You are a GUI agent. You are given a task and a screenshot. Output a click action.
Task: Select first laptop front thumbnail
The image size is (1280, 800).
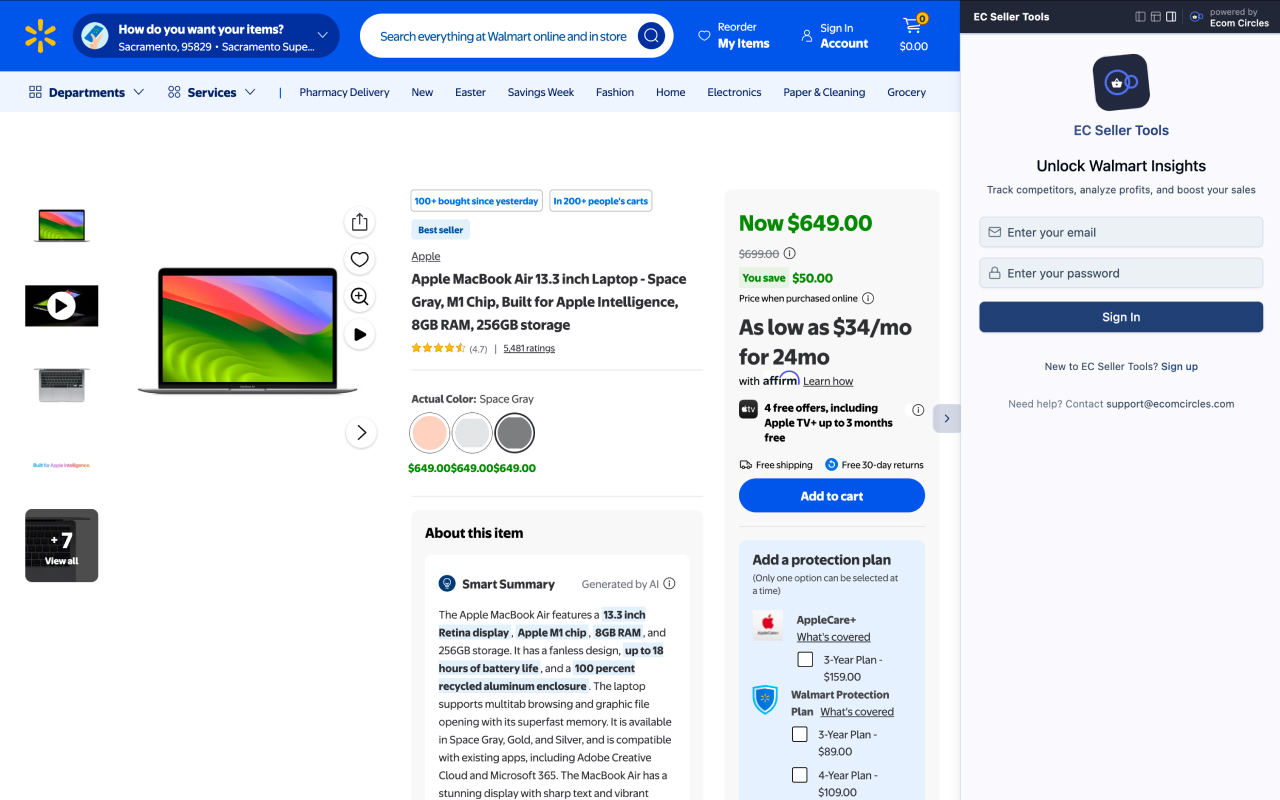tap(62, 225)
